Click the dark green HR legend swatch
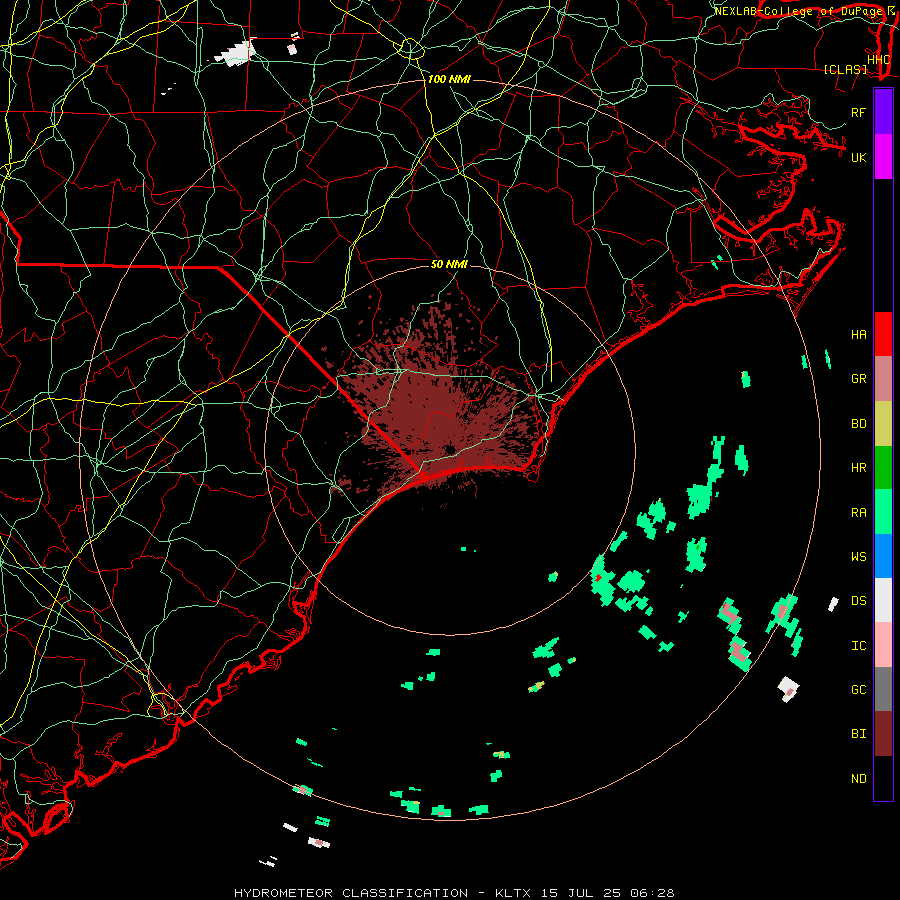The height and width of the screenshot is (900, 900). 883,467
